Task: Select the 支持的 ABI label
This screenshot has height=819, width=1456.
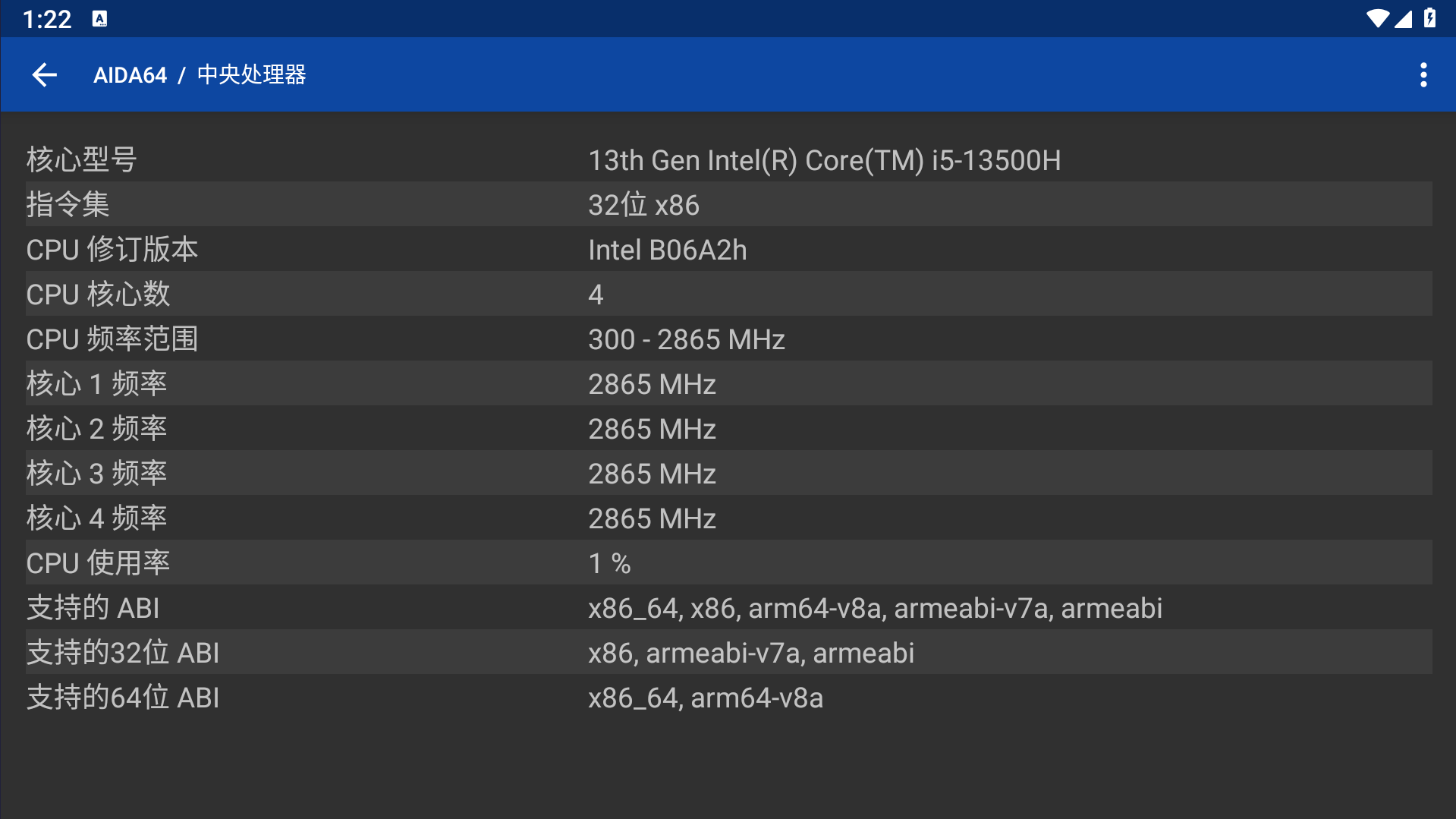Action: pos(93,608)
